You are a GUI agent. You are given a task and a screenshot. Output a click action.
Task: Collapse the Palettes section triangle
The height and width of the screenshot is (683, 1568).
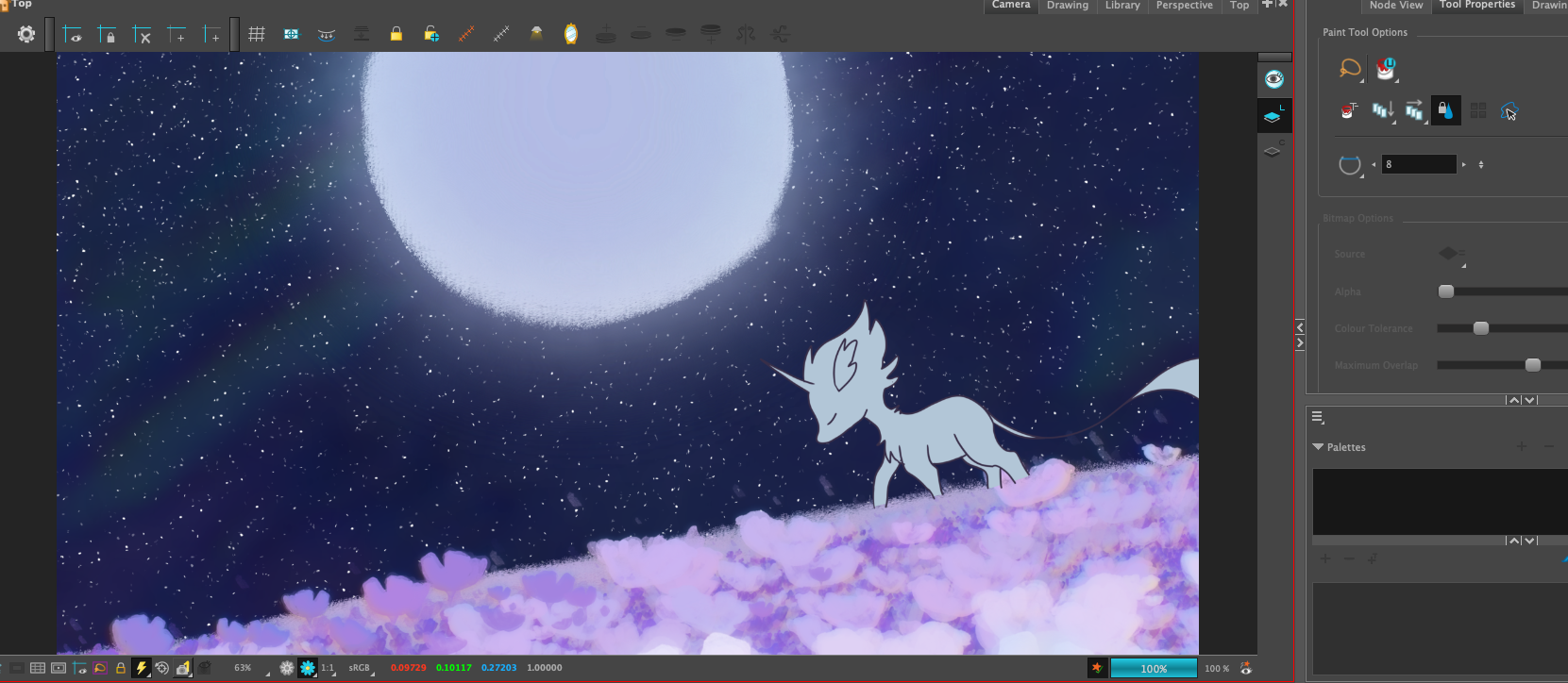[1318, 447]
